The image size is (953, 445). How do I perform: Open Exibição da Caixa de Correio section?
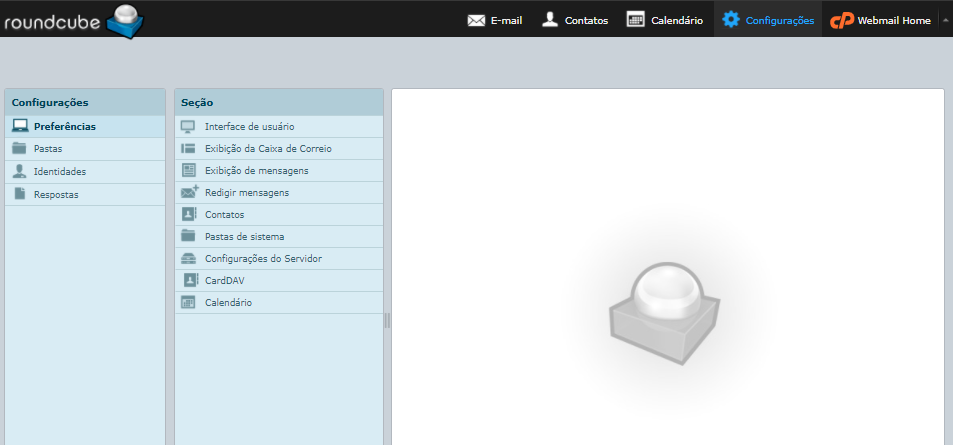coord(279,148)
